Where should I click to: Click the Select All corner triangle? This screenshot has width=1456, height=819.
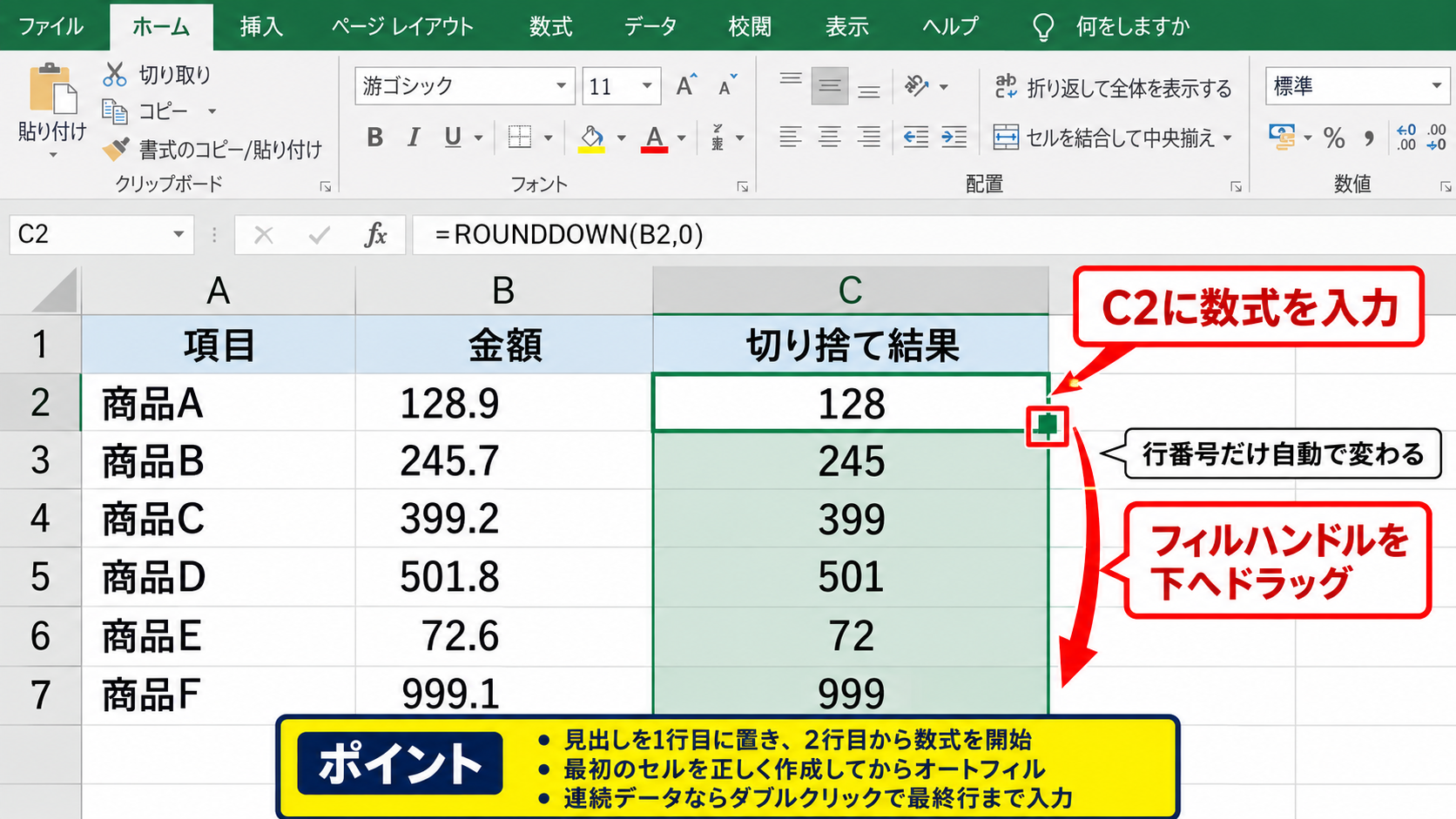54,290
